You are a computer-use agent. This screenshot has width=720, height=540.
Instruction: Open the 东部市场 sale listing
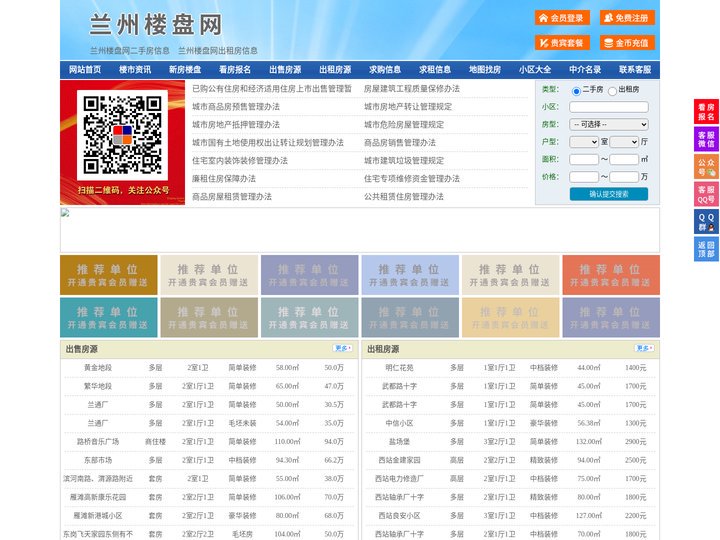[x=98, y=460]
